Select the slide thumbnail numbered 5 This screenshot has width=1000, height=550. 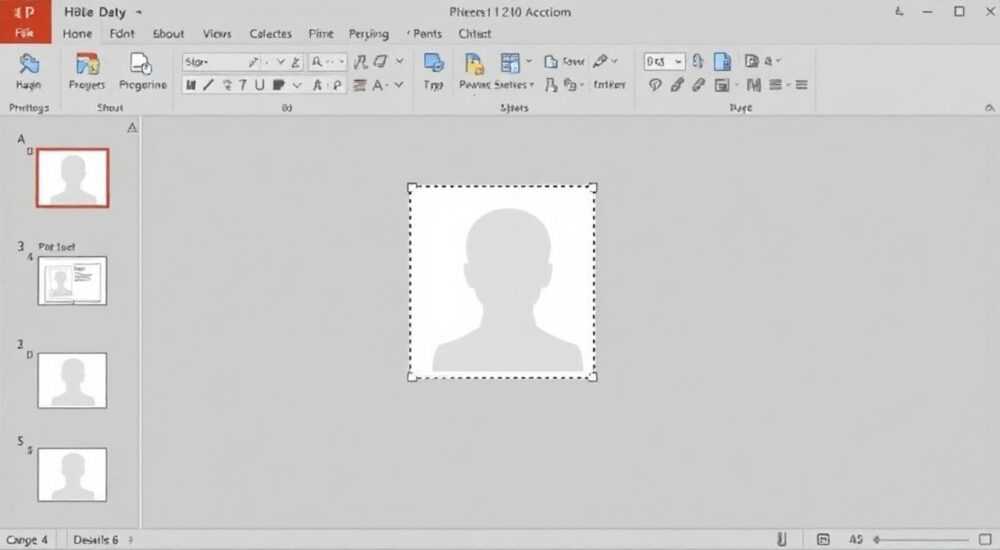click(72, 475)
